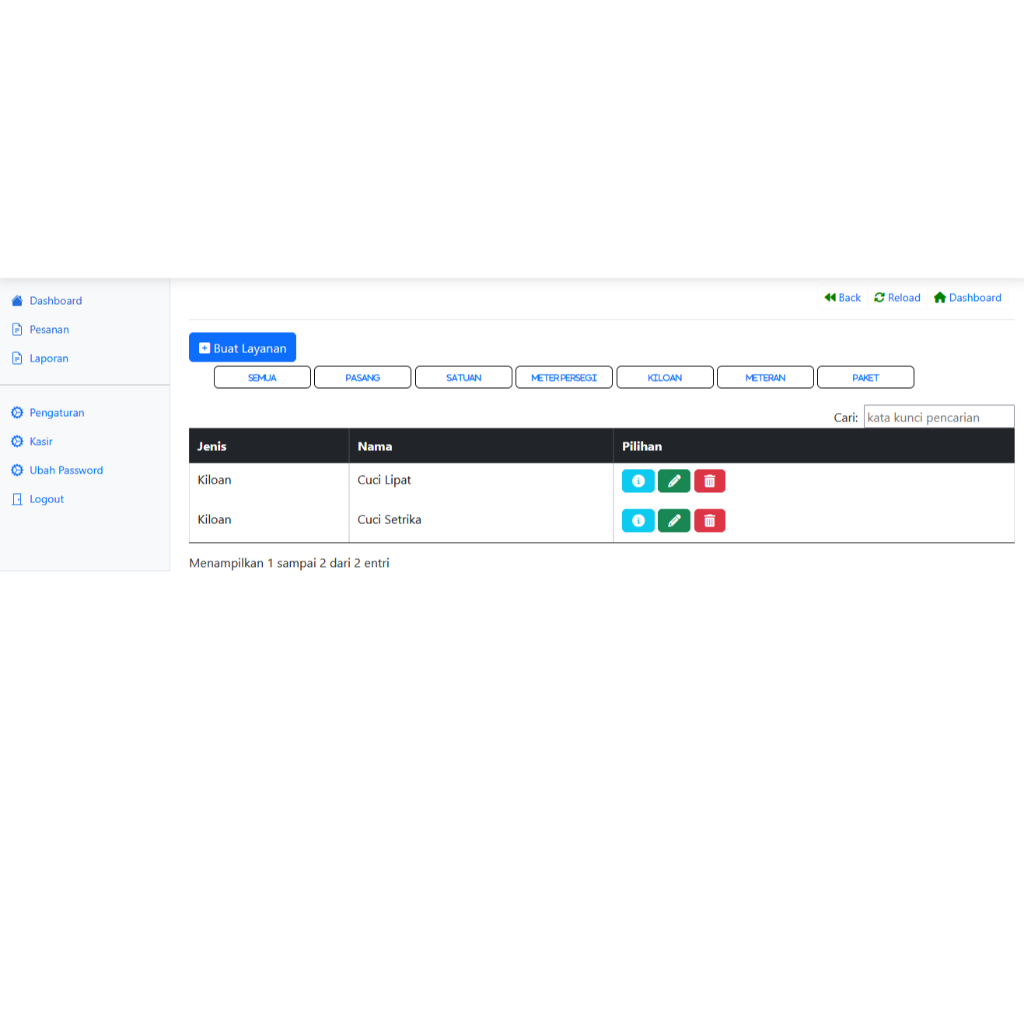Log out using the Logout link
Screen dimensions: 1024x1024
(46, 500)
